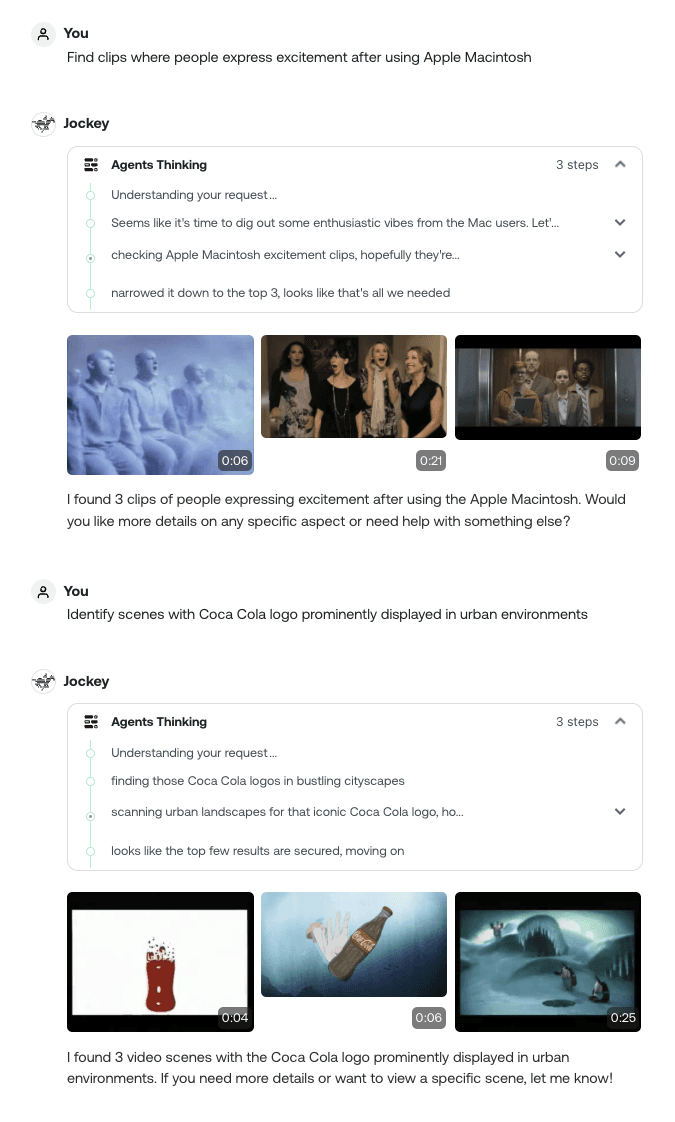Collapse the second Agents Thinking panel with the up chevron
Viewport: 675px width, 1122px height.
(x=620, y=721)
